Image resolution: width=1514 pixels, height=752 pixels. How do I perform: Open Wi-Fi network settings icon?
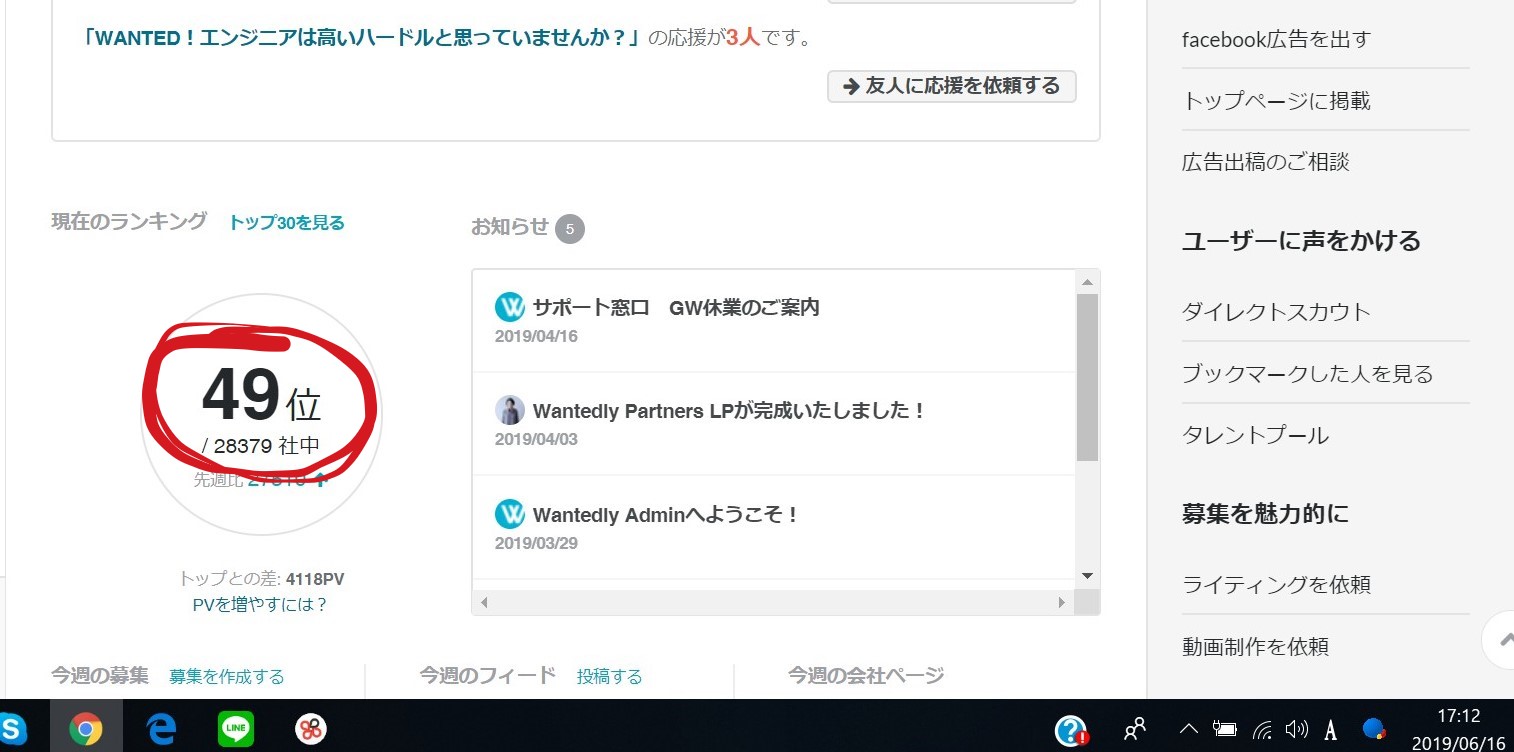click(x=1263, y=730)
